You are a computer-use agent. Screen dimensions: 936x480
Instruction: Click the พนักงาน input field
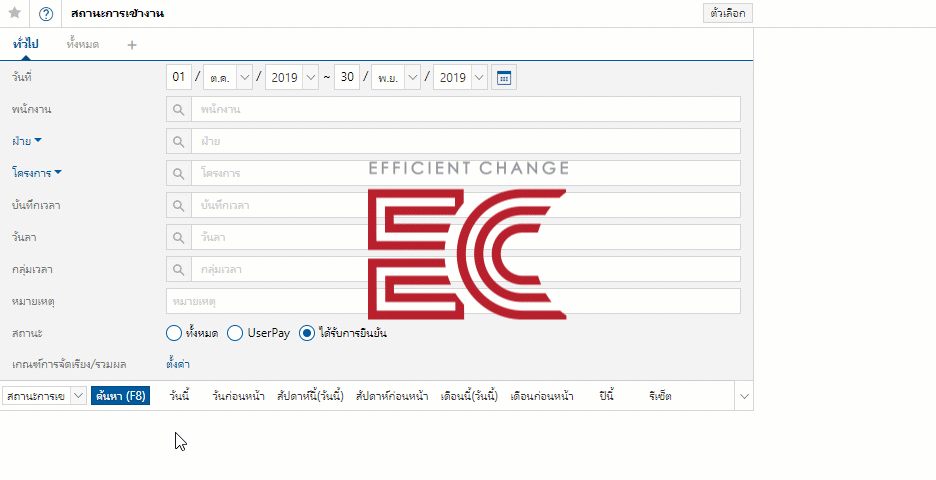tap(466, 109)
